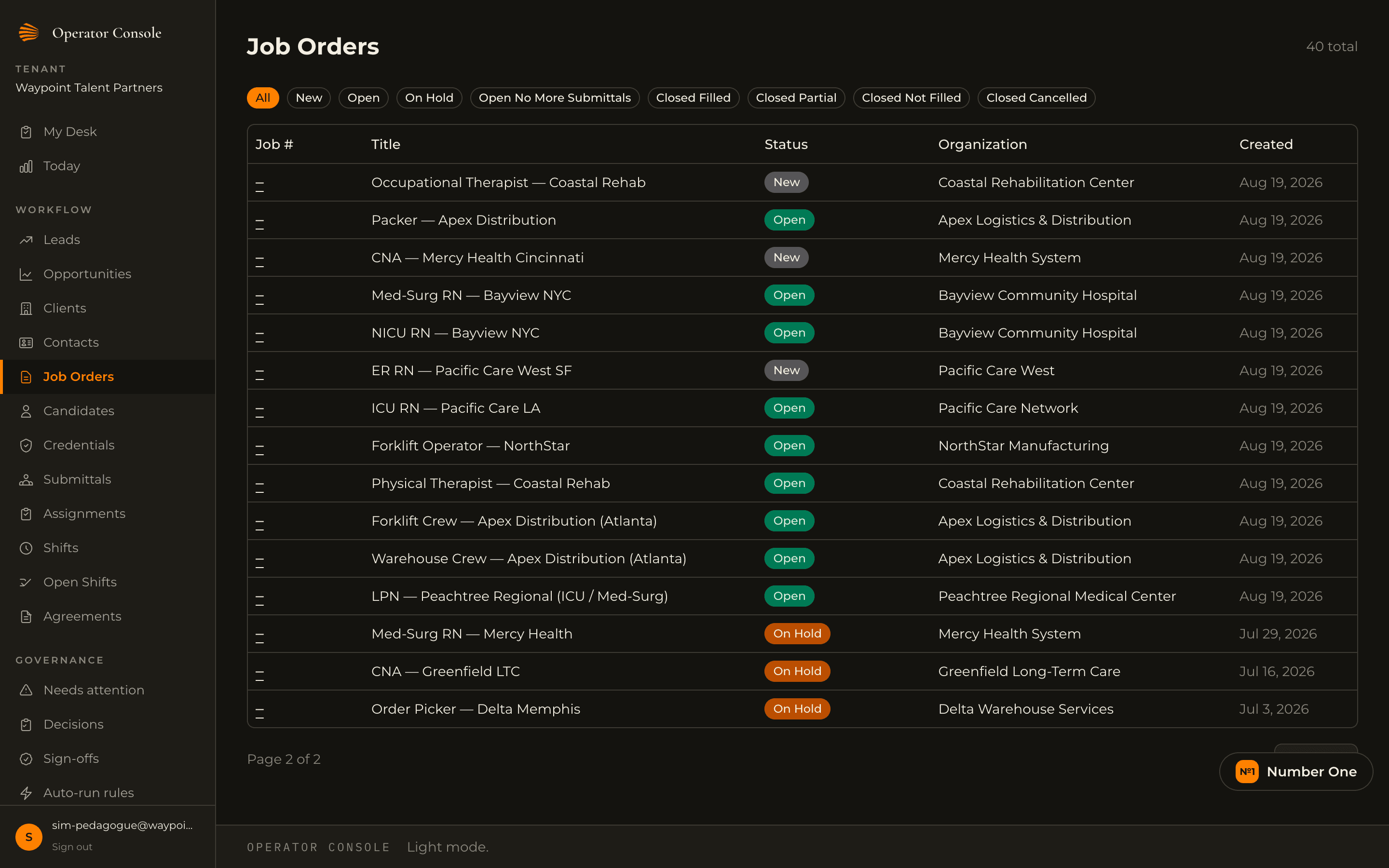Open Physical Therapist — Coastal Rehab job
This screenshot has width=1389, height=868.
click(x=802, y=483)
